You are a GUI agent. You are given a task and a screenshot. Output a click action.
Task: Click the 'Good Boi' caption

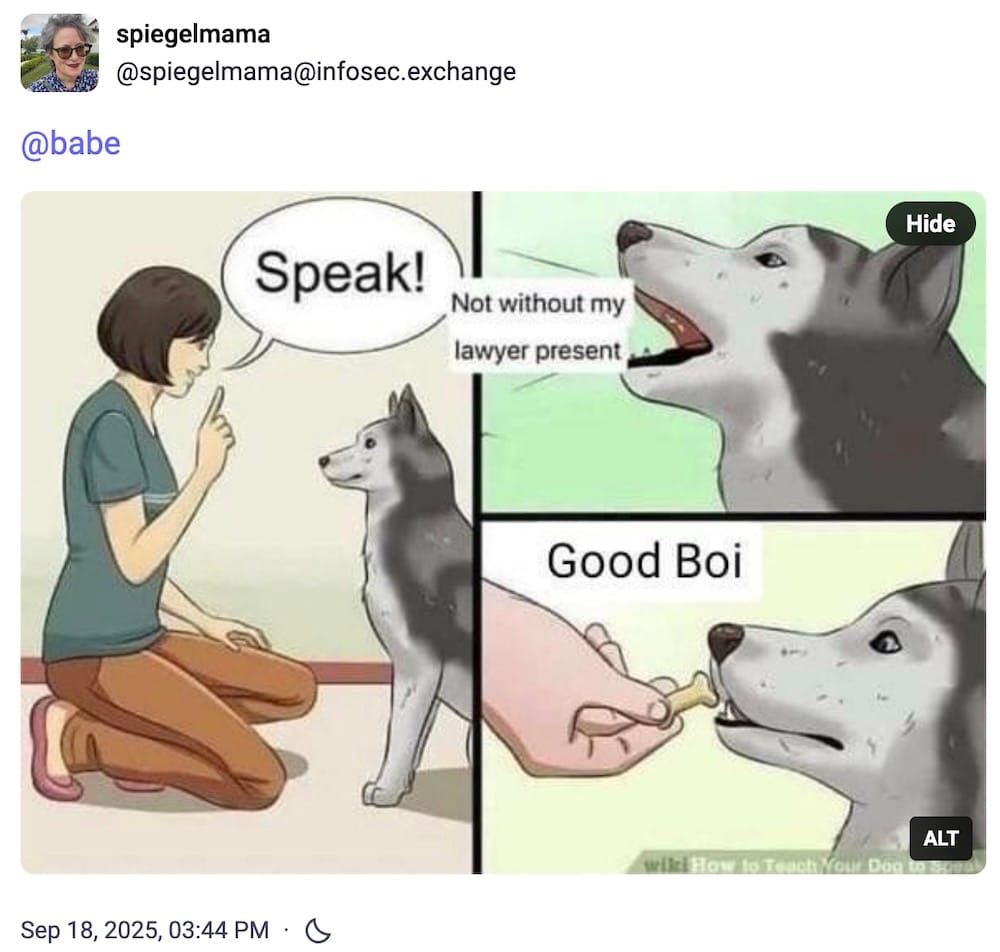[644, 561]
